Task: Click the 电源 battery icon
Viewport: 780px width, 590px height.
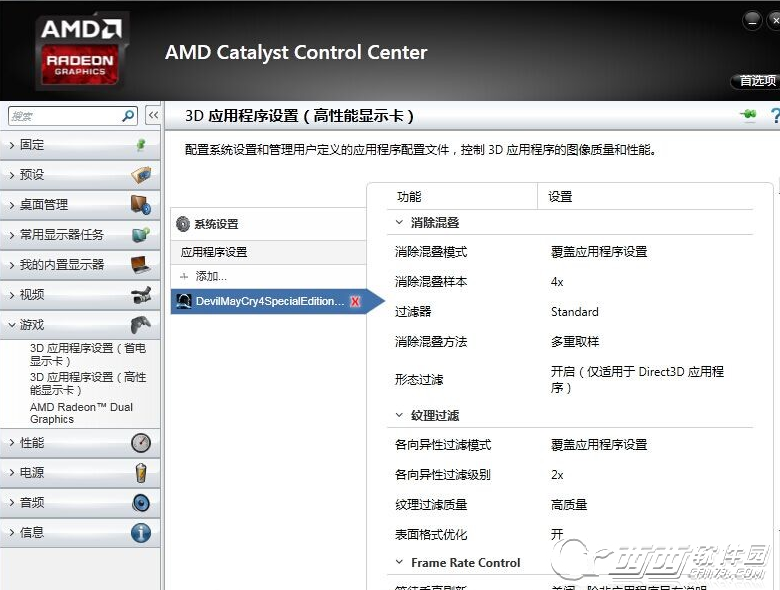Action: (x=141, y=473)
